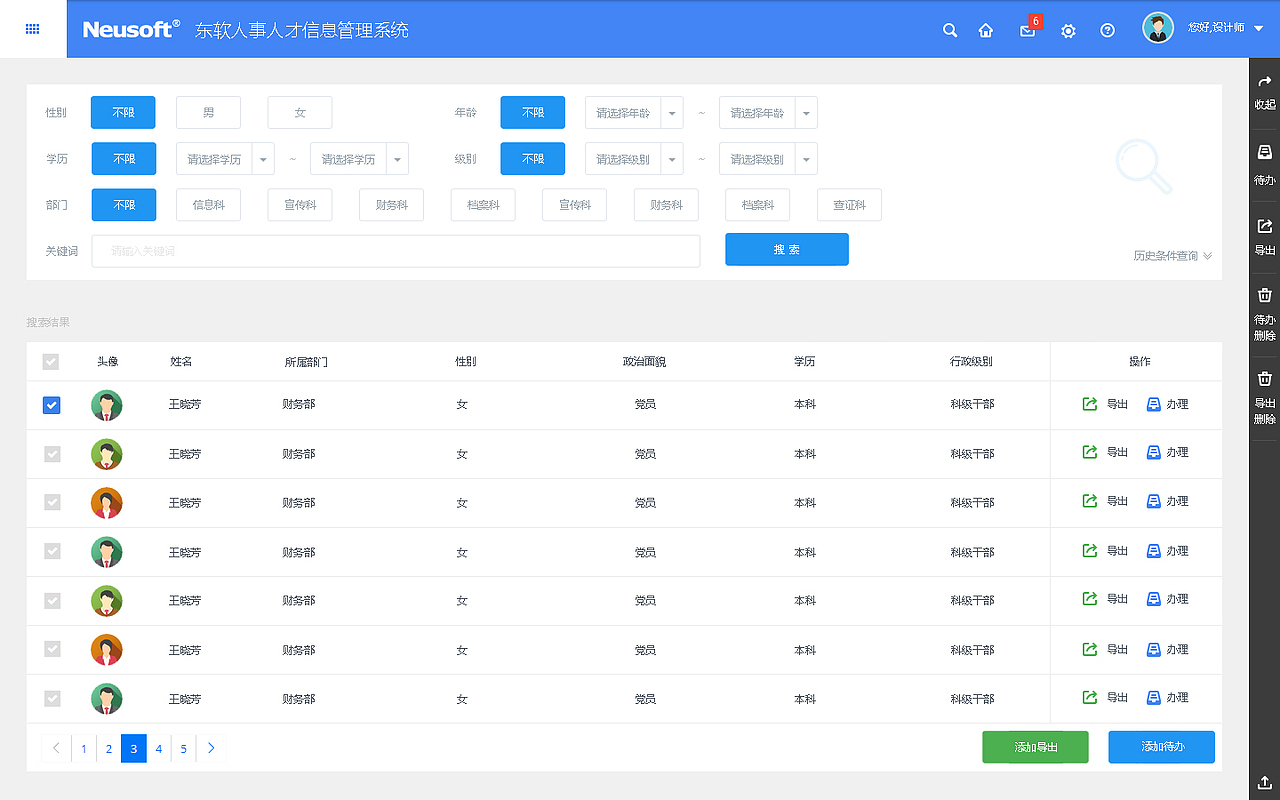1280x800 pixels.
Task: Go to results page 5
Action: [x=184, y=748]
